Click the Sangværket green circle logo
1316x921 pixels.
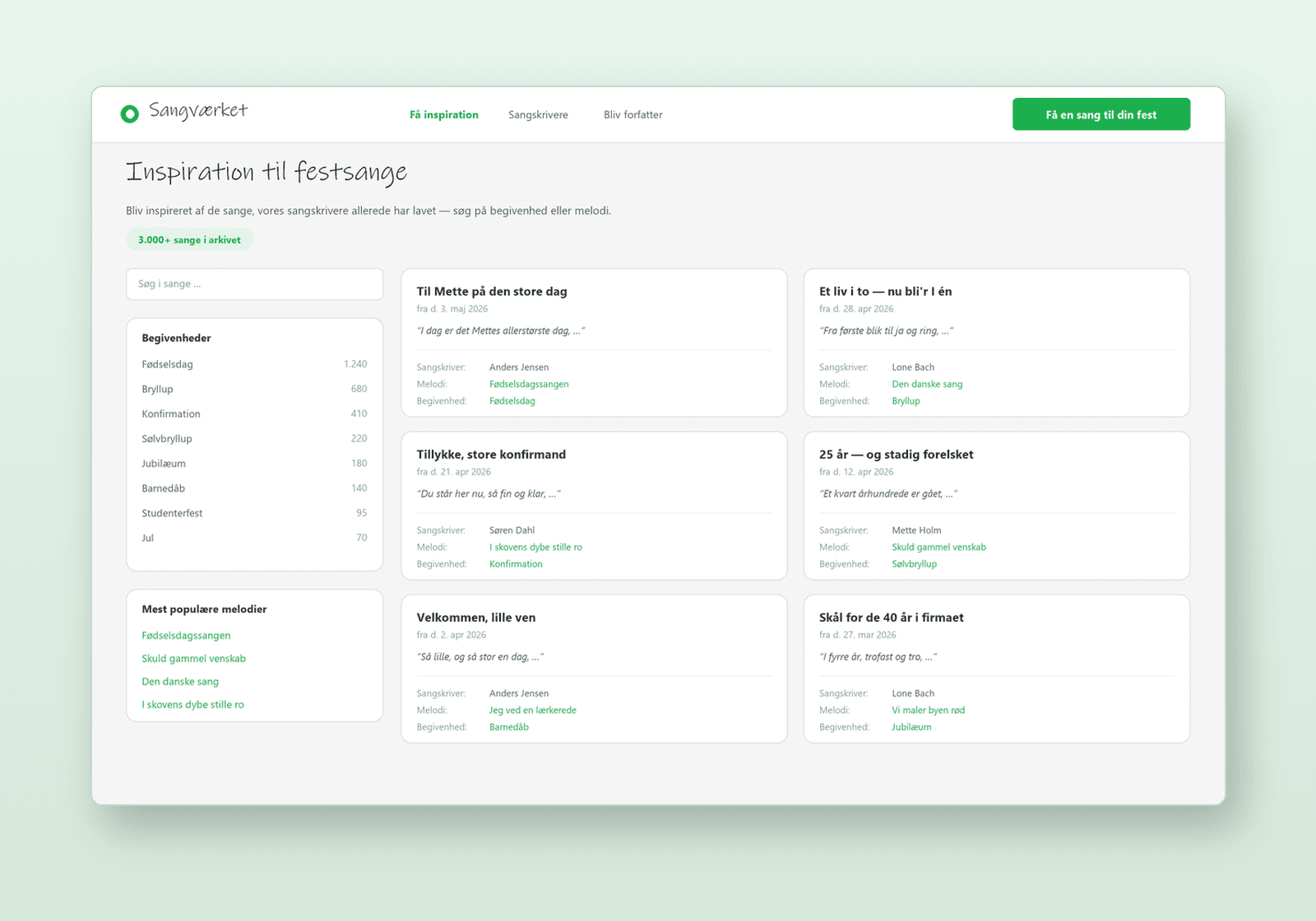[x=129, y=114]
